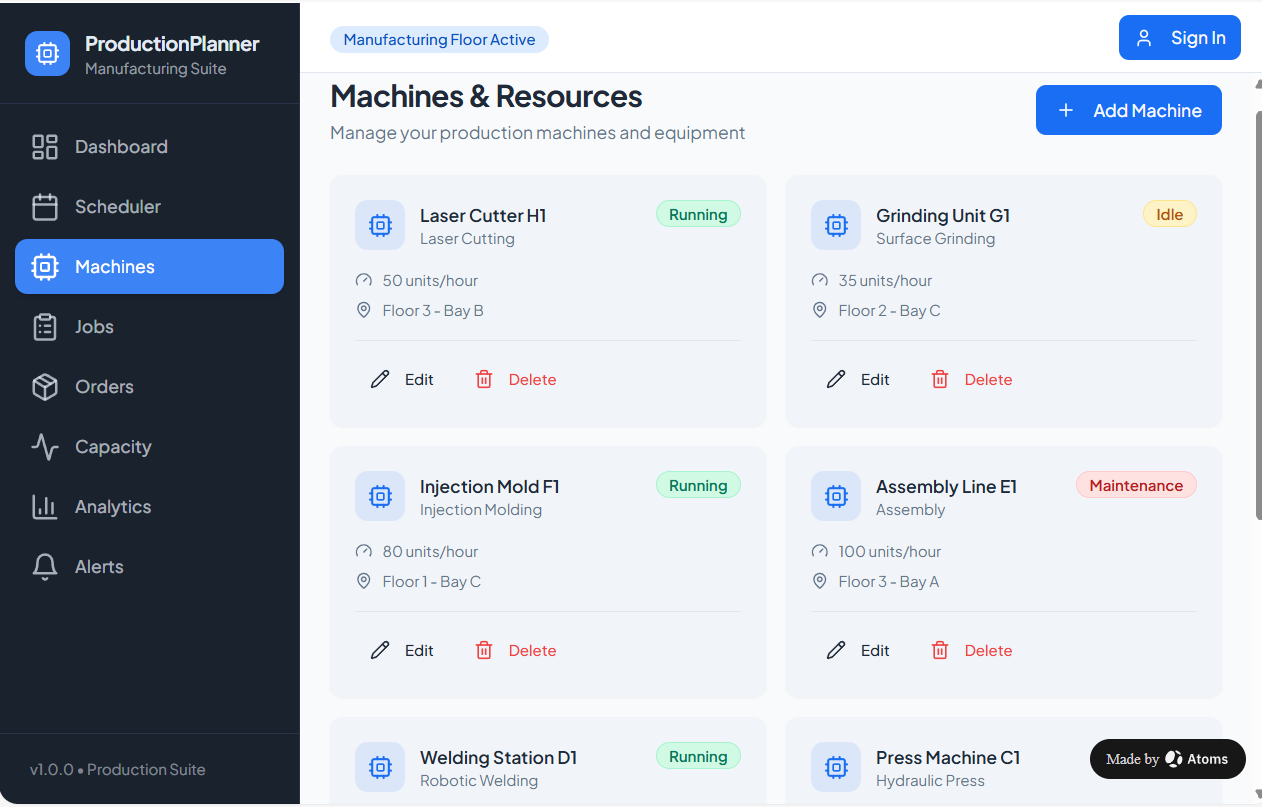Click the ProductionPlanner logo icon
The height and width of the screenshot is (807, 1262).
click(47, 53)
